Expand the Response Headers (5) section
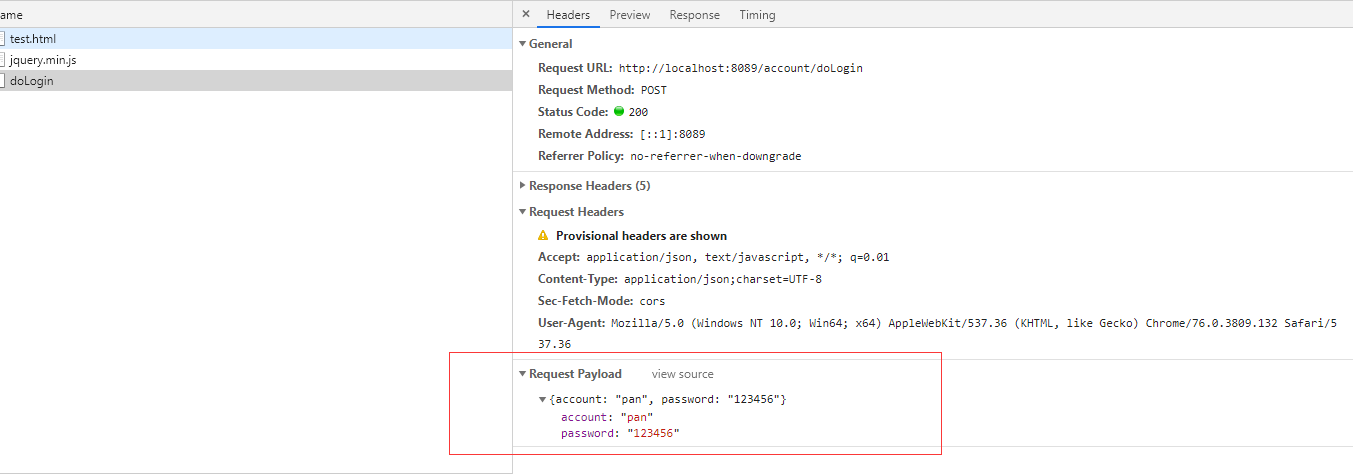1353x474 pixels. click(522, 186)
